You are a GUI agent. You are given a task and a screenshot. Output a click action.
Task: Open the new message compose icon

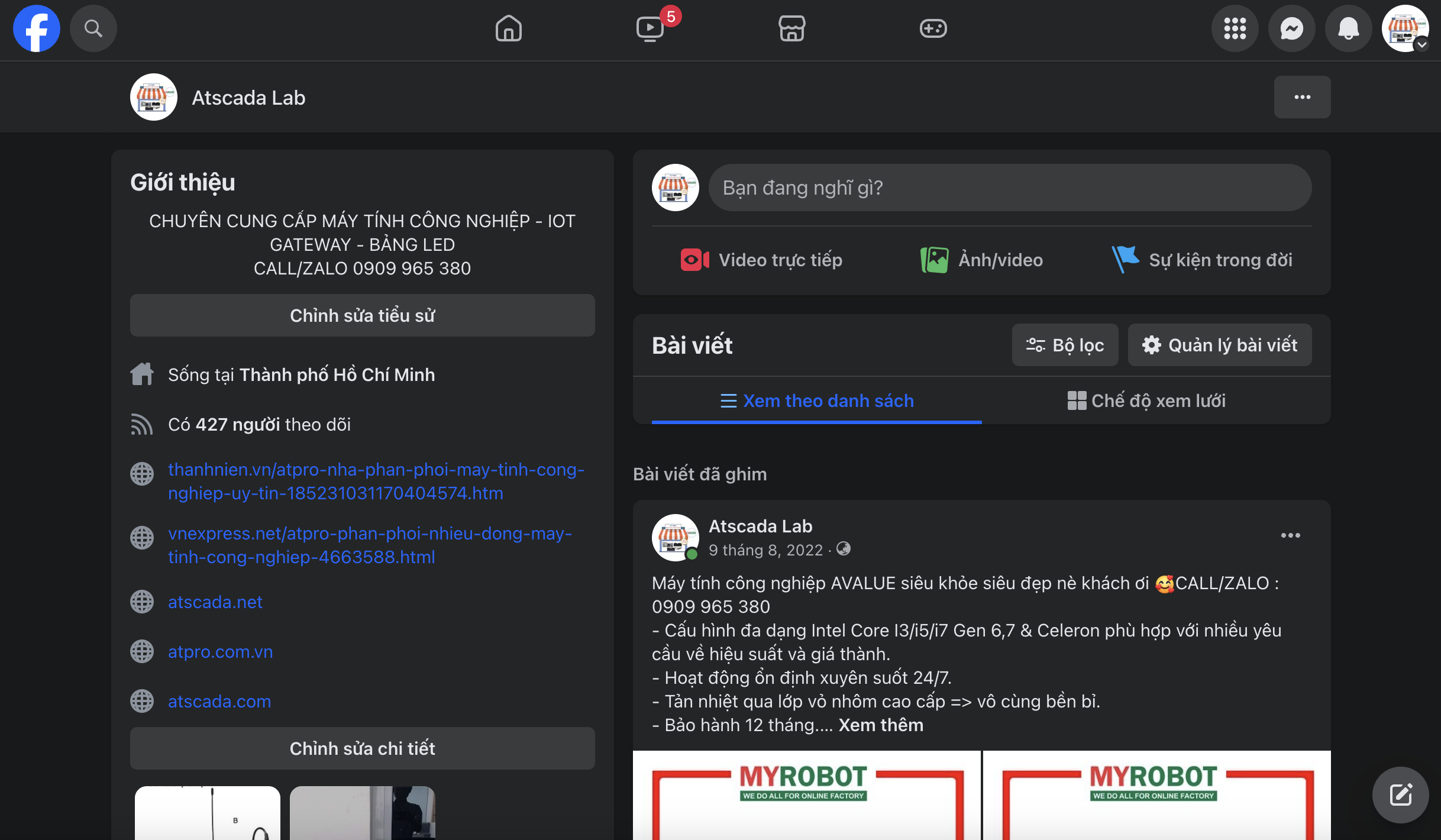point(1400,795)
